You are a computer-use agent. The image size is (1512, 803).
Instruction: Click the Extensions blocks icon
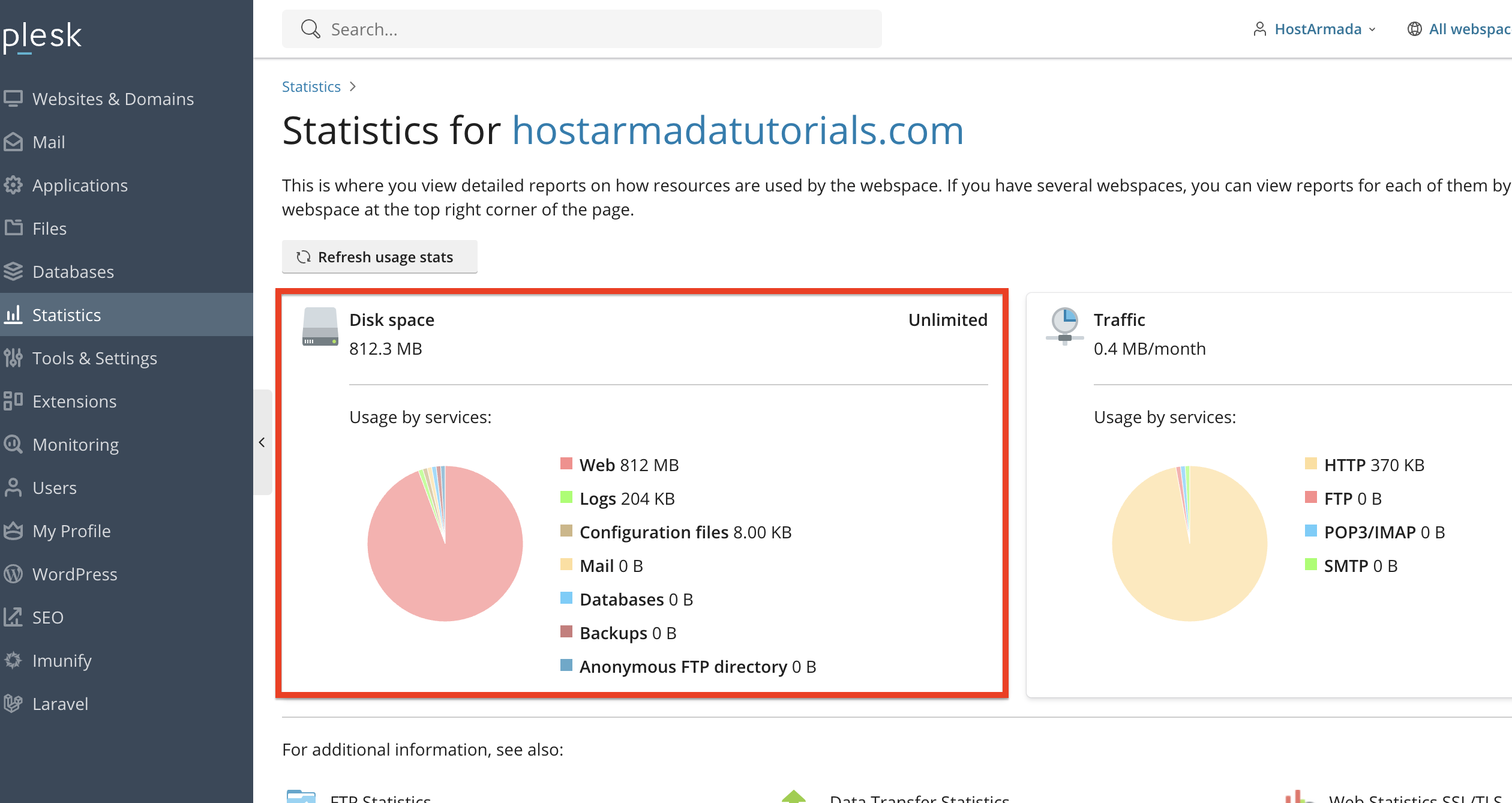click(x=13, y=401)
